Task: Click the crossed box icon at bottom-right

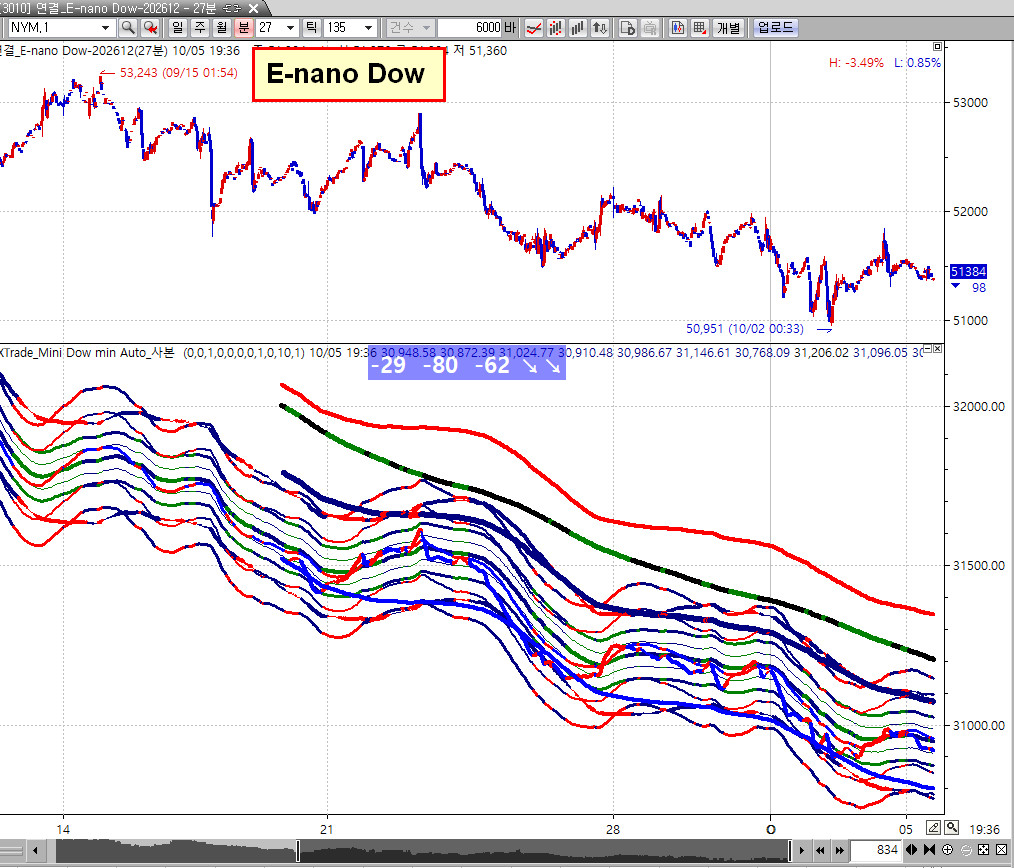Action: pos(1002,850)
